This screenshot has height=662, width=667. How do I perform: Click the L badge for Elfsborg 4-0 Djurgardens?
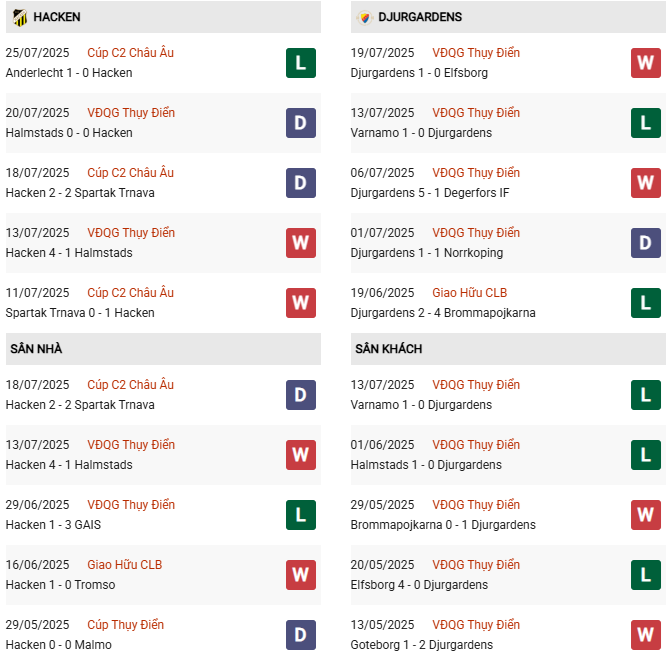(646, 575)
